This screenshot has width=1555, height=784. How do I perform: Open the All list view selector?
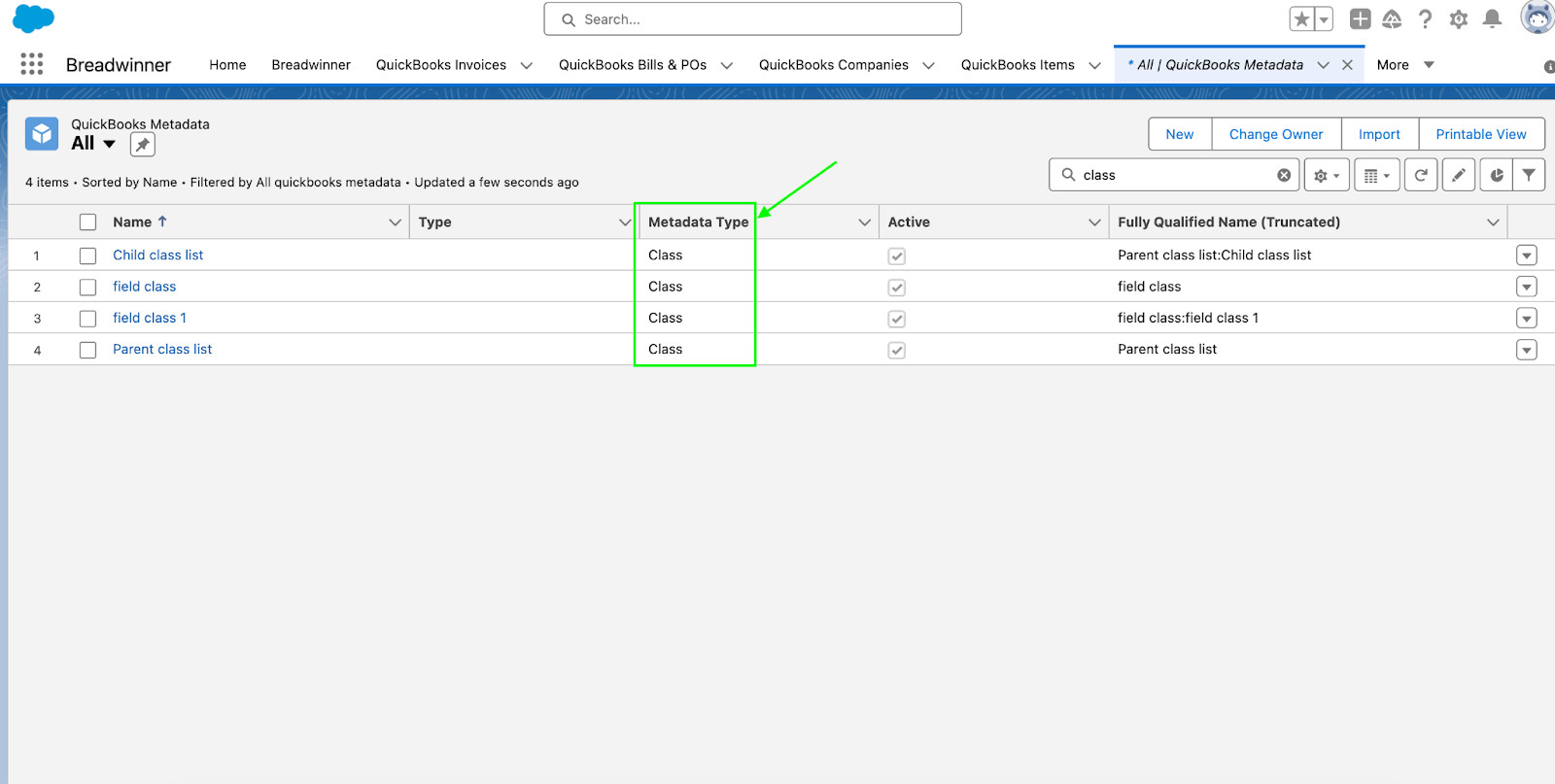(93, 144)
